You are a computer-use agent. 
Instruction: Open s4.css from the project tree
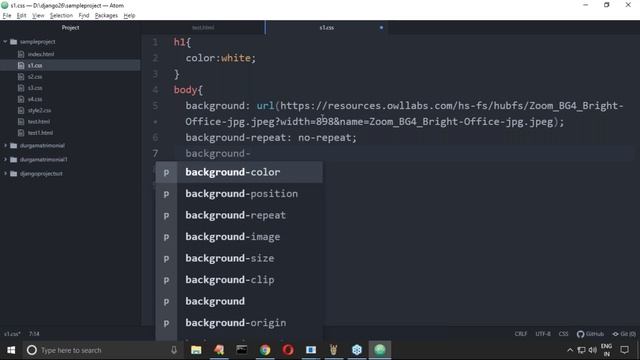35,99
